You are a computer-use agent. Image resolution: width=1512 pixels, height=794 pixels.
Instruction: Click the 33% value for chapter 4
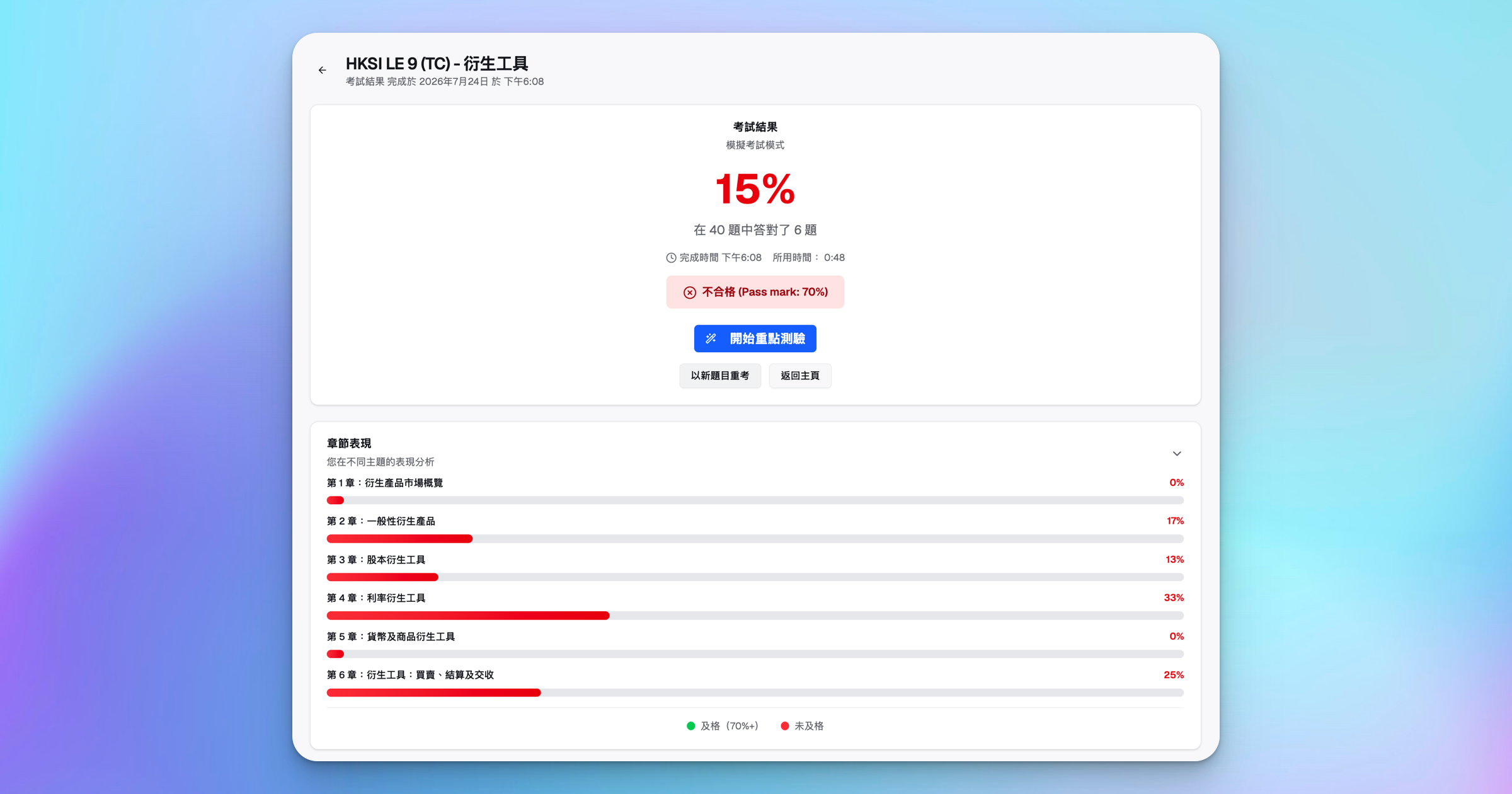coord(1174,598)
